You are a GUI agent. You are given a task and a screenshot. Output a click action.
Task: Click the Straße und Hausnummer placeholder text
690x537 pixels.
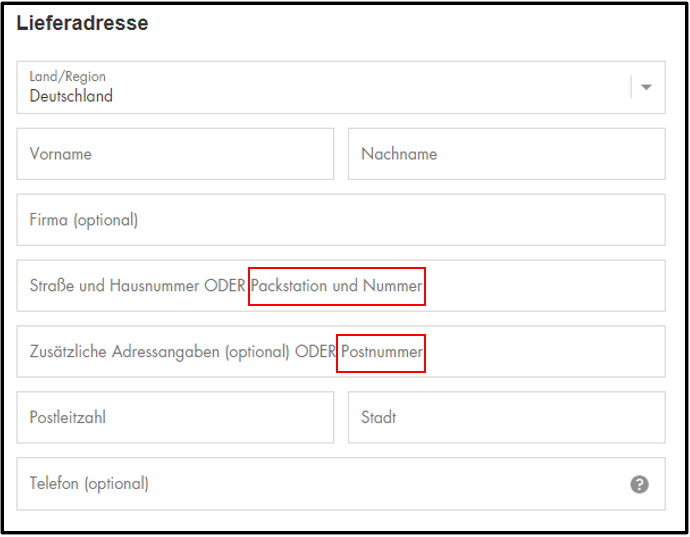tap(114, 286)
